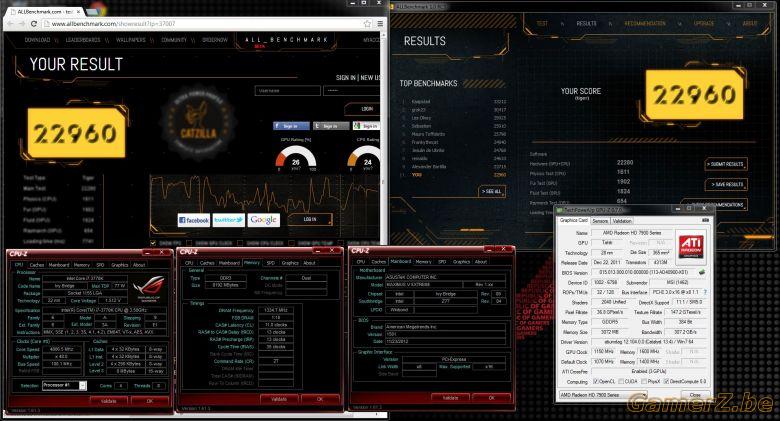This screenshot has width=780, height=421.
Task: Switch to Sensors tab in GPU-Z
Action: tap(600, 220)
